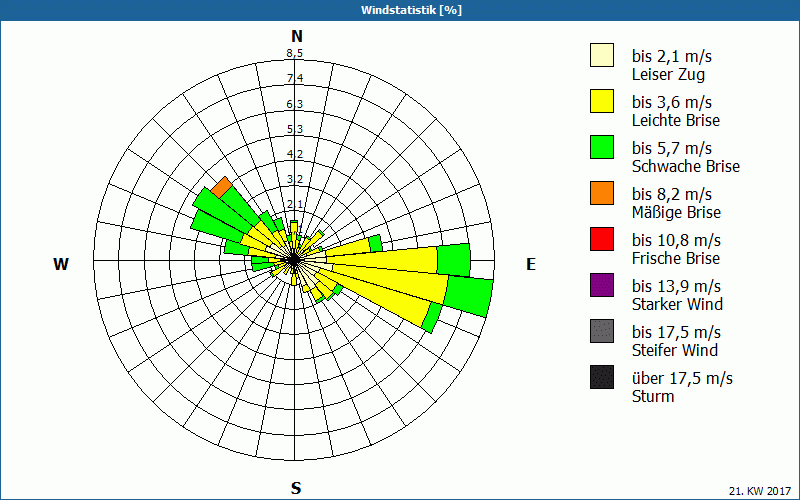Click the W compass label
Viewport: 800px width, 500px height.
[x=61, y=264]
